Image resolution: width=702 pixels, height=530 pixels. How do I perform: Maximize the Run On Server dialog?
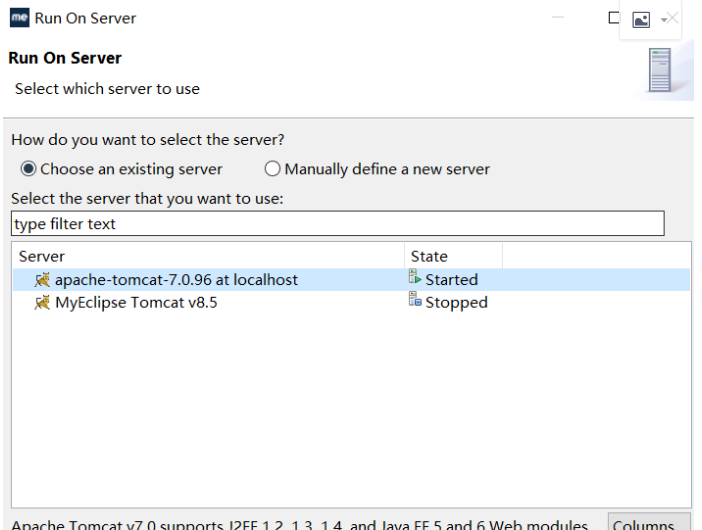(614, 18)
